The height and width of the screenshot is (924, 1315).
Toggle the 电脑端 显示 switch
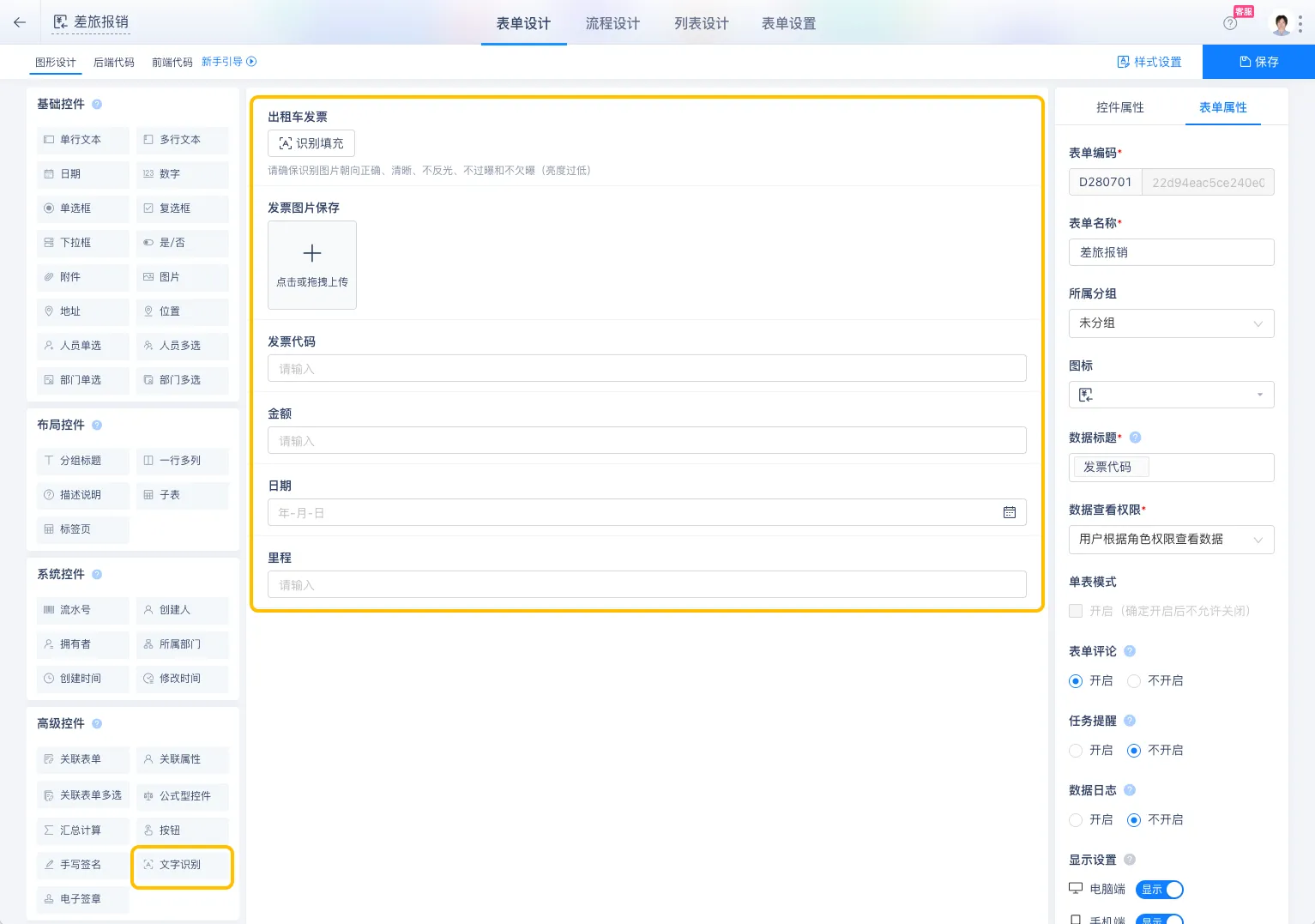tap(1160, 890)
